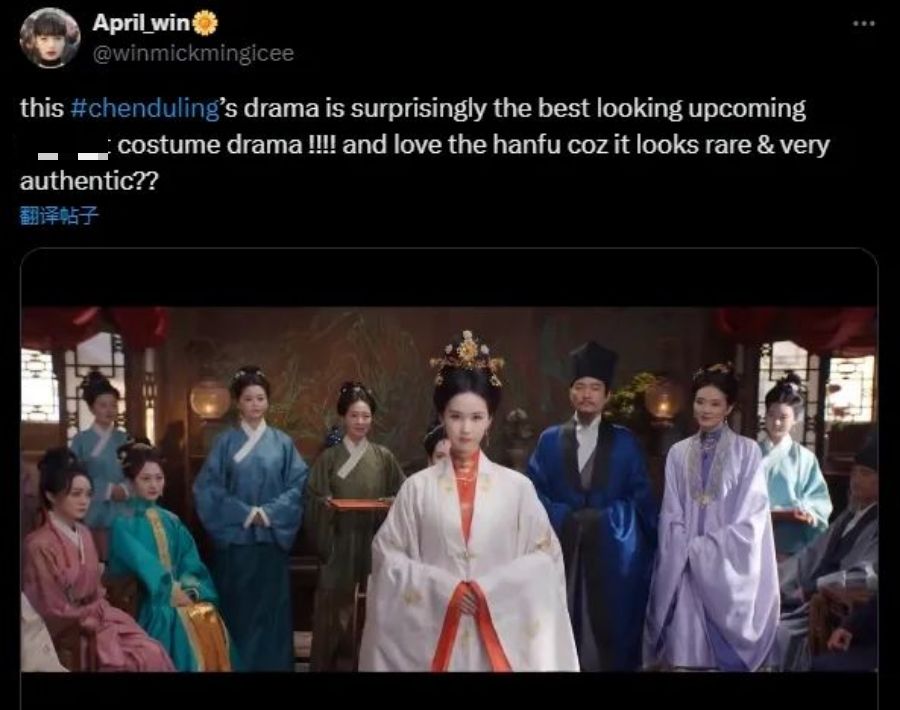
Task: Click April_win's round profile avatar
Action: (x=50, y=38)
